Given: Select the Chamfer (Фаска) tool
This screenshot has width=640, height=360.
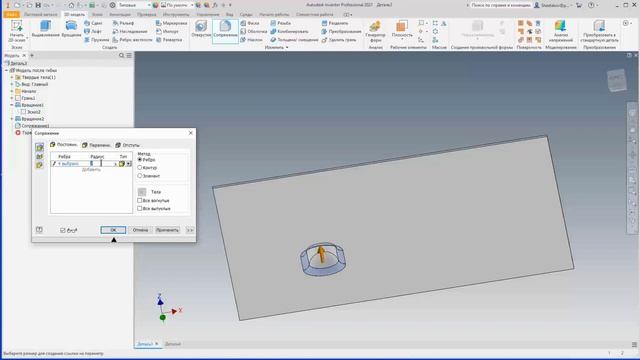Looking at the screenshot, I should point(250,23).
